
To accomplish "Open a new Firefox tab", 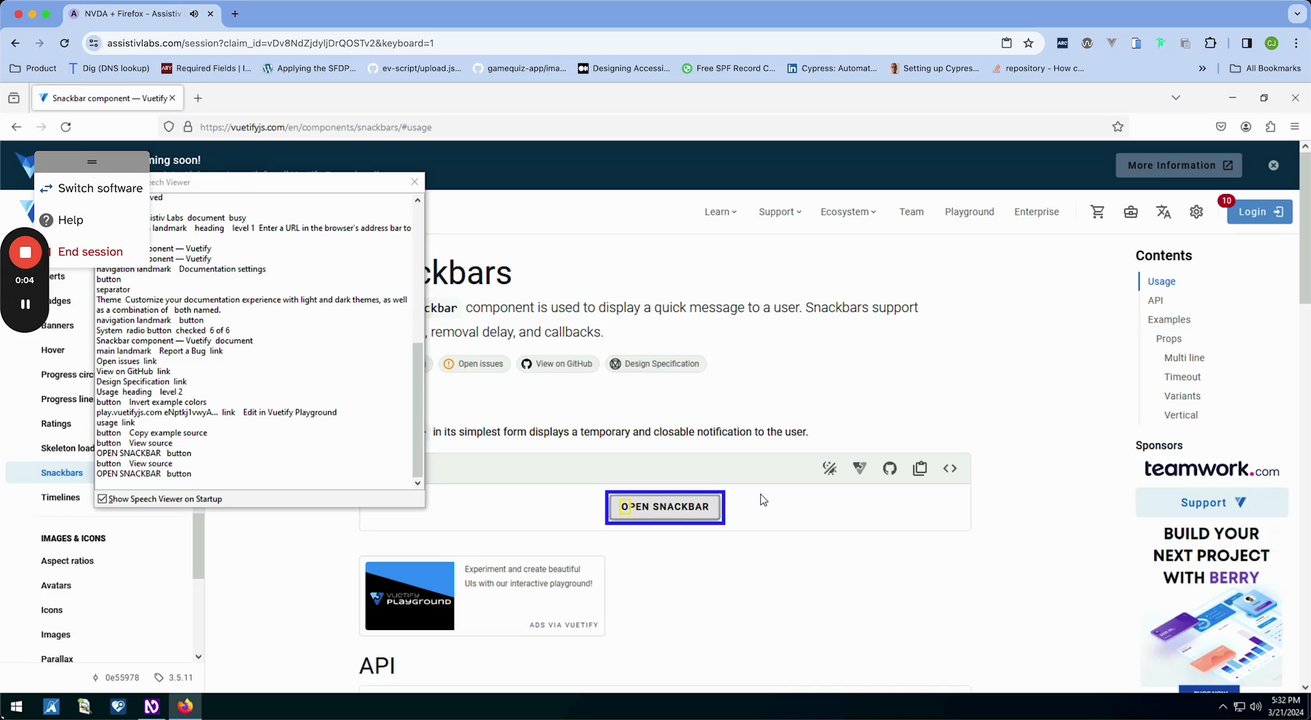I will point(198,98).
